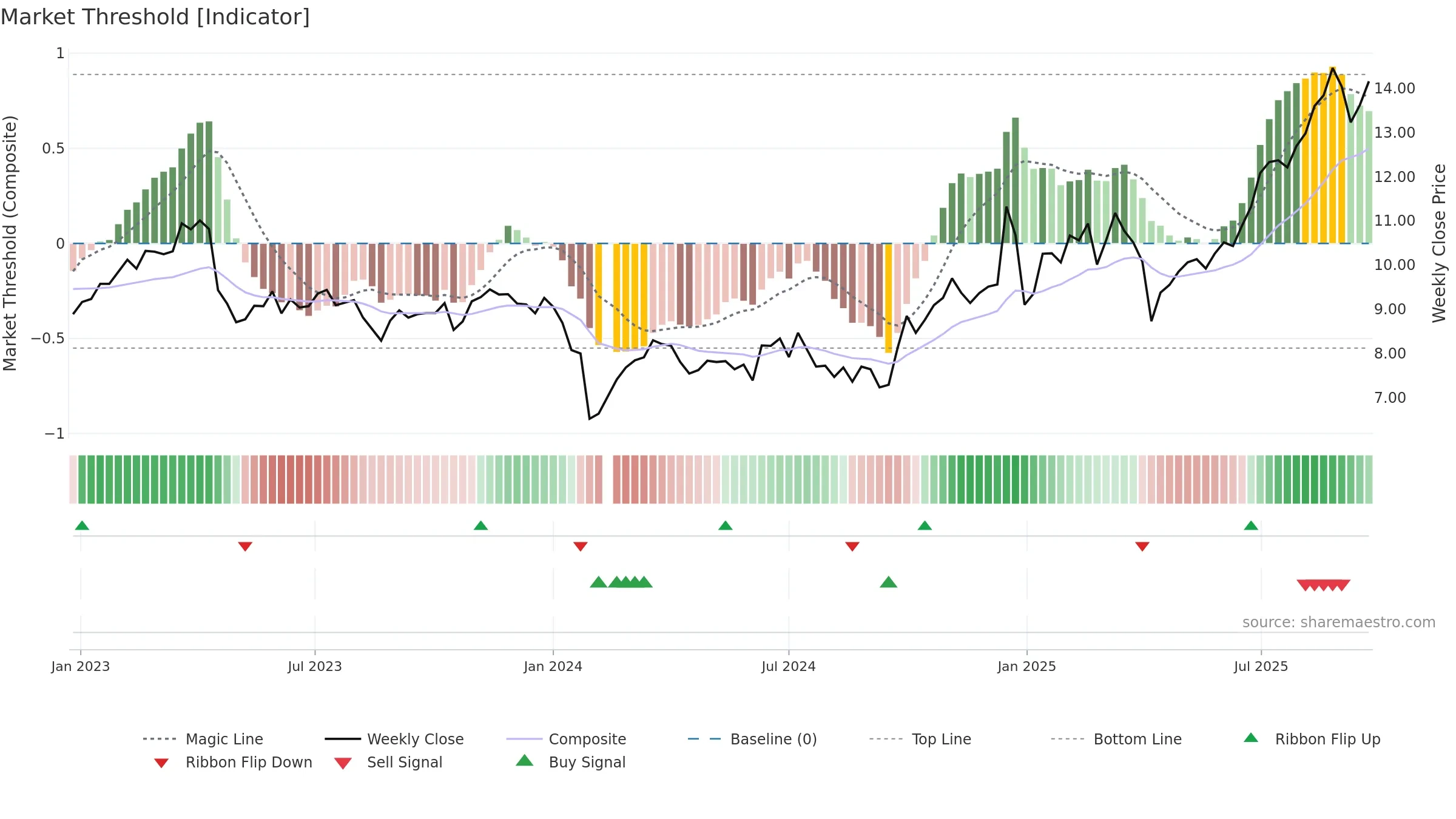Click the Weekly Close Price axis title
The height and width of the screenshot is (819, 1456).
pyautogui.click(x=1439, y=243)
